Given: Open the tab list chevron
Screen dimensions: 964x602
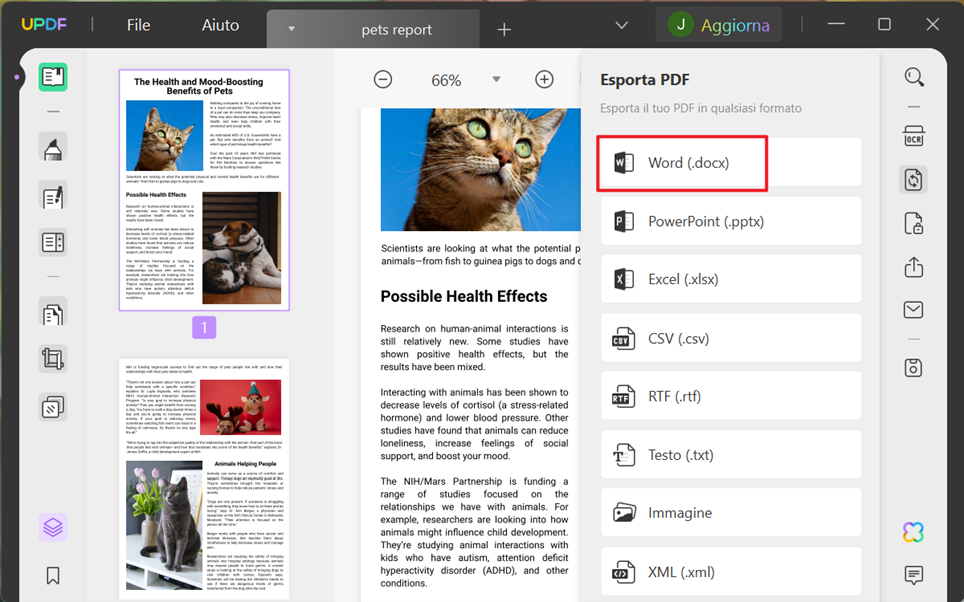Looking at the screenshot, I should pos(622,25).
